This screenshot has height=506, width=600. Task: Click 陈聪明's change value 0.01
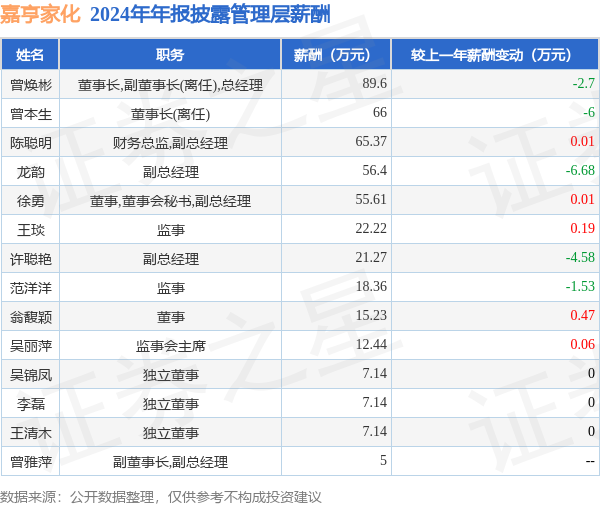[582, 141]
